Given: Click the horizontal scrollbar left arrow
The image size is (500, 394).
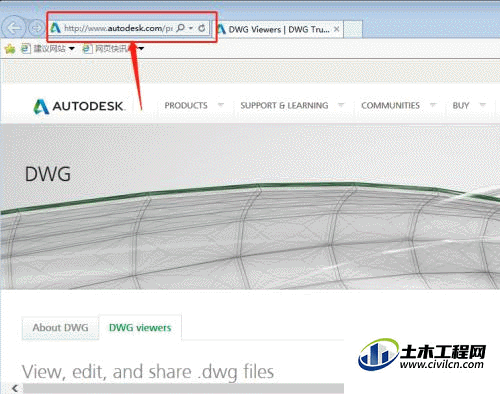Looking at the screenshot, I should point(15,388).
